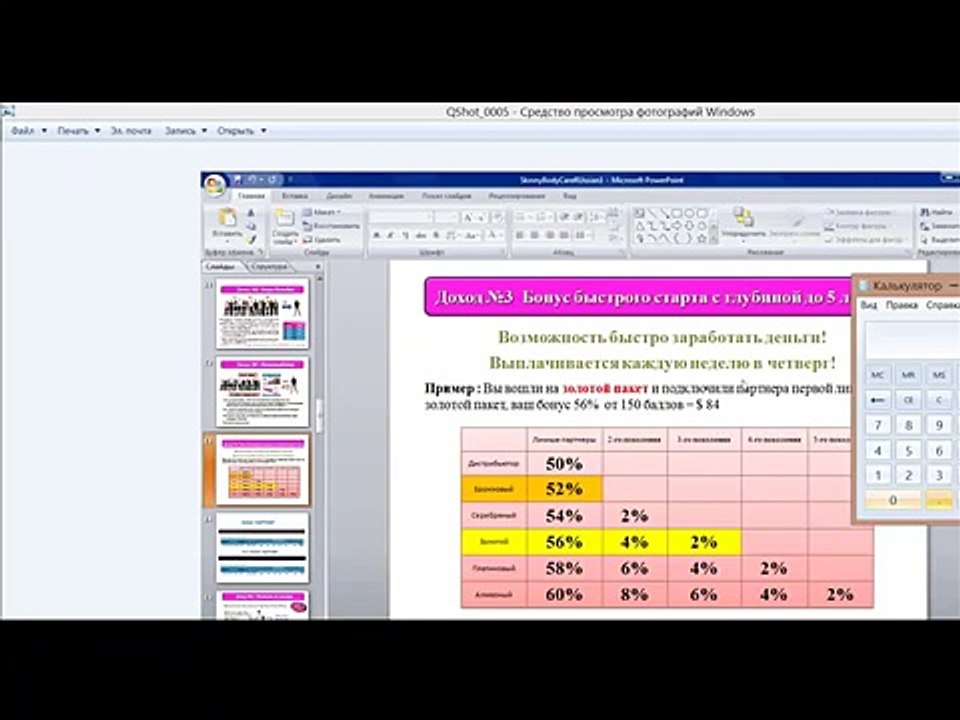Click the Создать слайд new slide icon

285,218
